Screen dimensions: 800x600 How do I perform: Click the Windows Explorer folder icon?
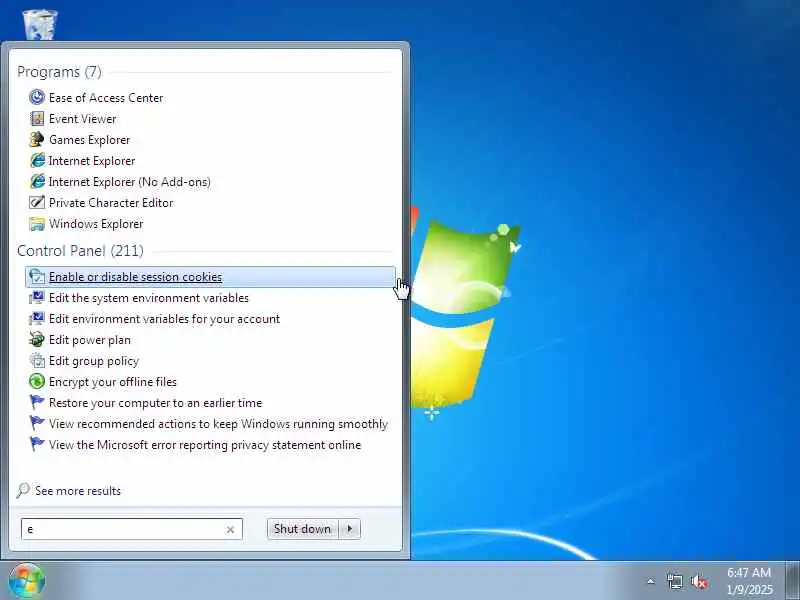37,223
